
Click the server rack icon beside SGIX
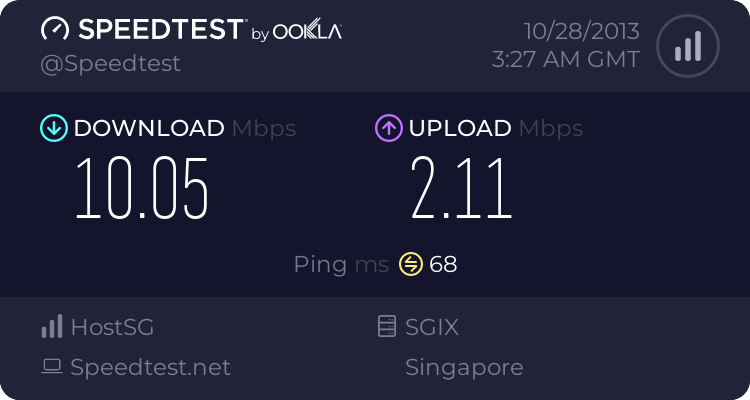tap(387, 326)
